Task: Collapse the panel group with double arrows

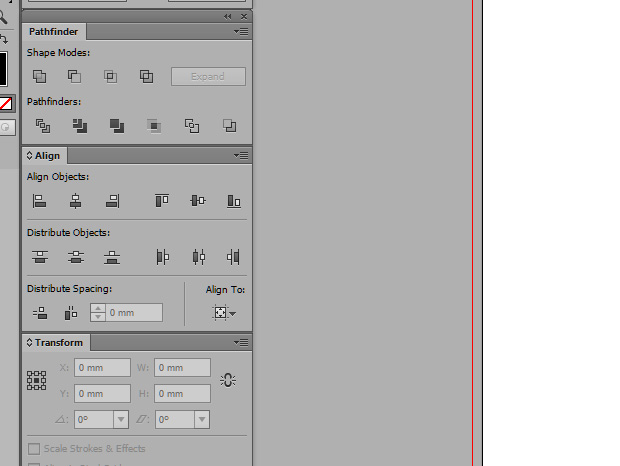Action: 227,17
